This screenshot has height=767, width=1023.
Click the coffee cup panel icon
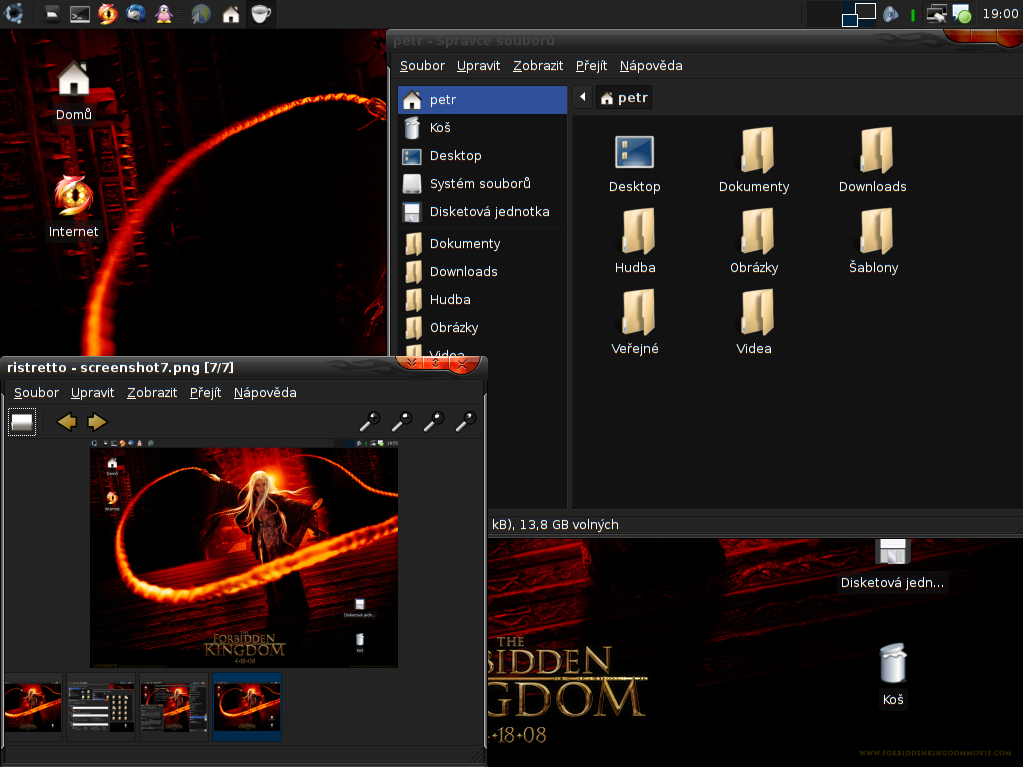click(260, 14)
